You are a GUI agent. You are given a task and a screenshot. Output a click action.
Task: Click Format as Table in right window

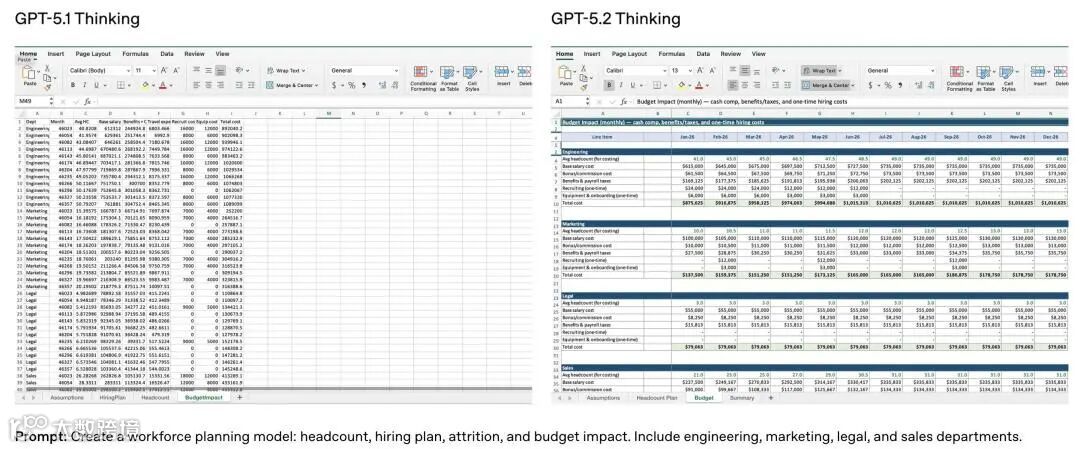986,79
